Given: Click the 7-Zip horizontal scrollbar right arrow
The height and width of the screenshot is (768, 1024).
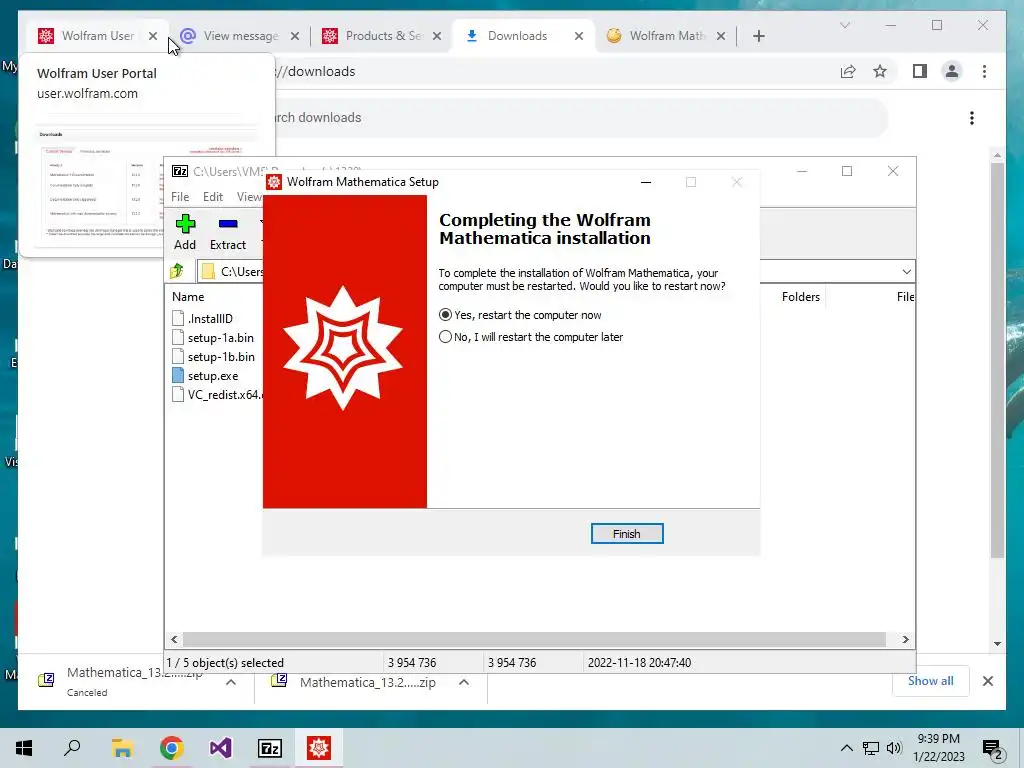Looking at the screenshot, I should click(905, 639).
